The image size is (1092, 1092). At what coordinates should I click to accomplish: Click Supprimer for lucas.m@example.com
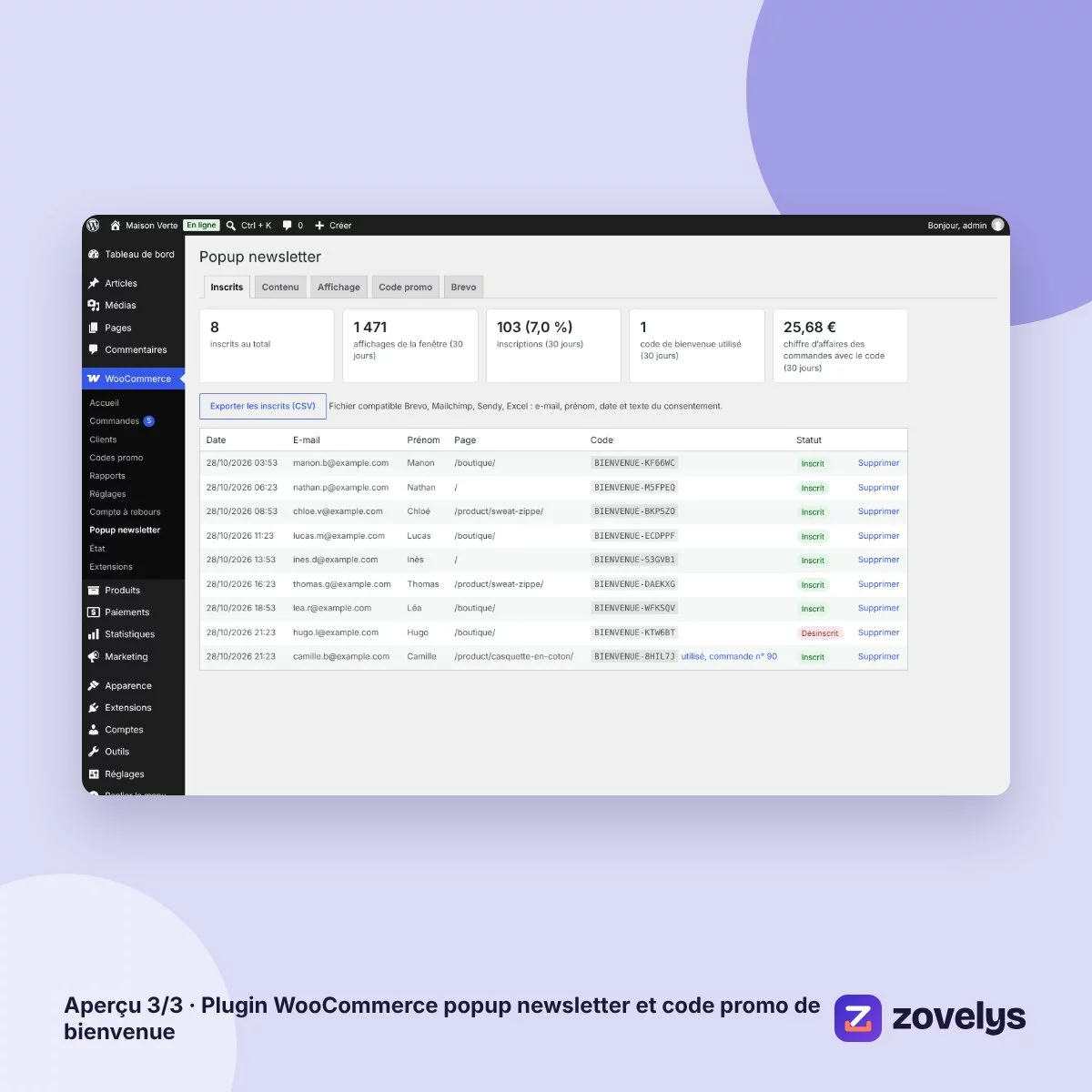pyautogui.click(x=878, y=536)
